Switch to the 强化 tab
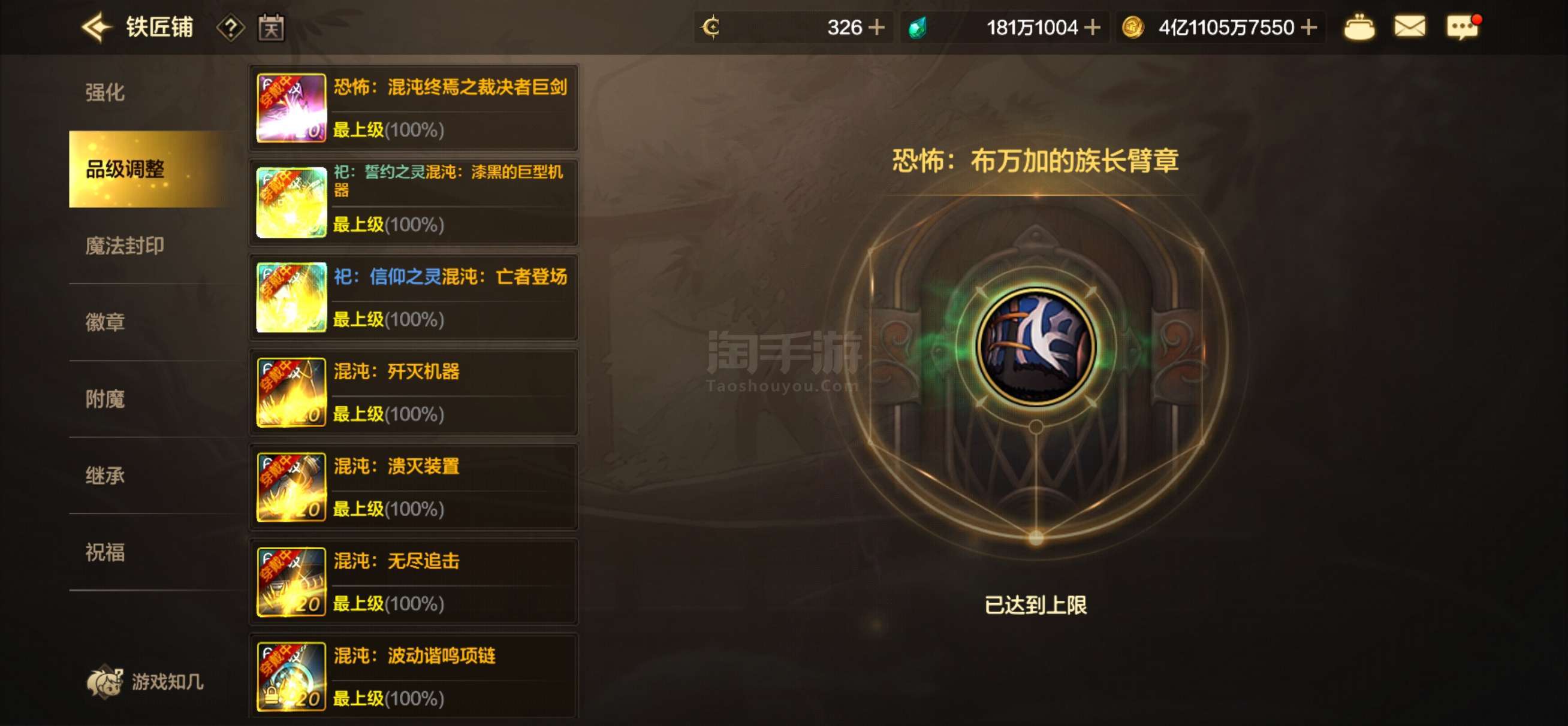 click(105, 92)
